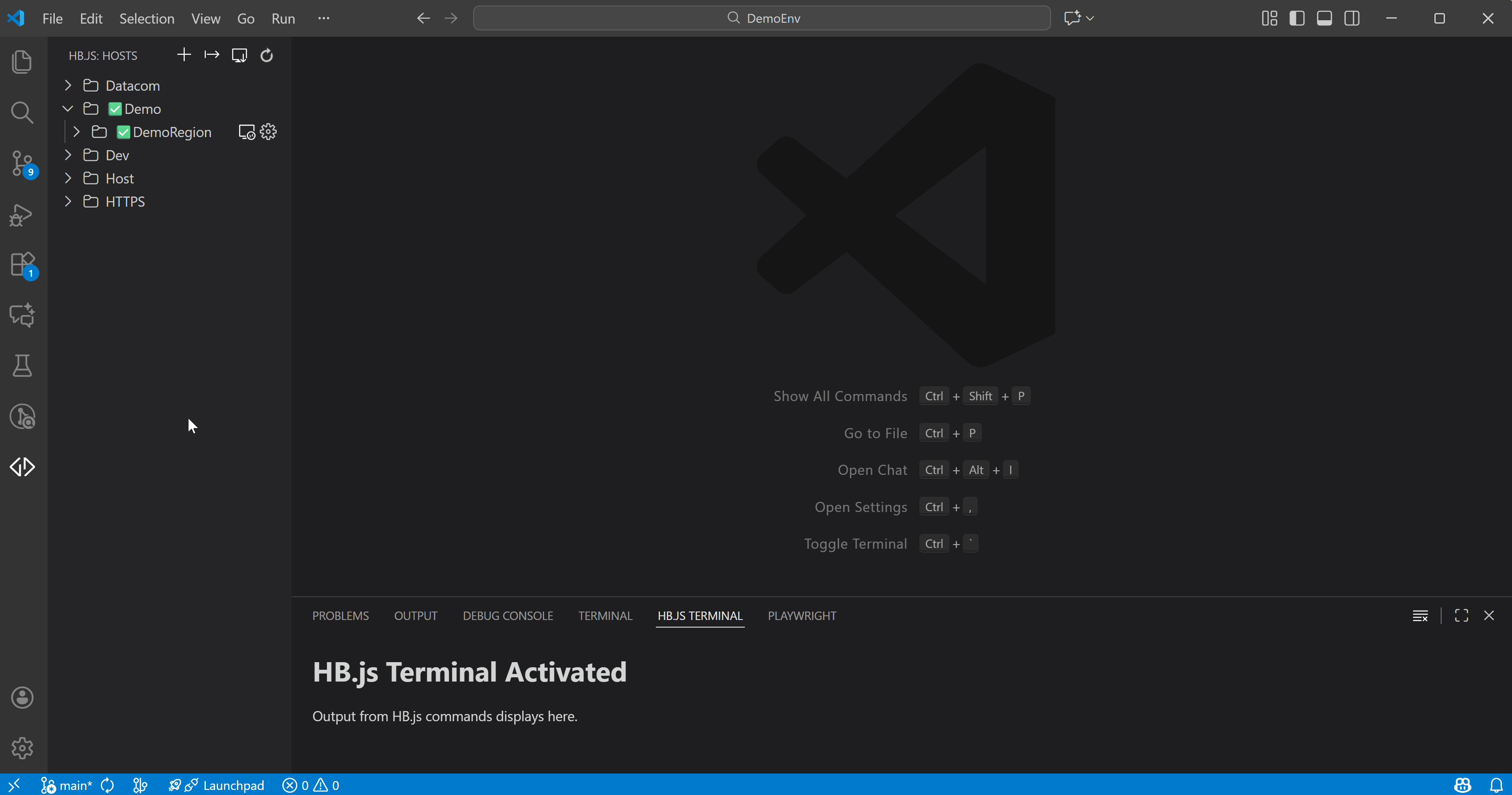
Task: Collapse the Demo folder
Action: pyautogui.click(x=68, y=109)
